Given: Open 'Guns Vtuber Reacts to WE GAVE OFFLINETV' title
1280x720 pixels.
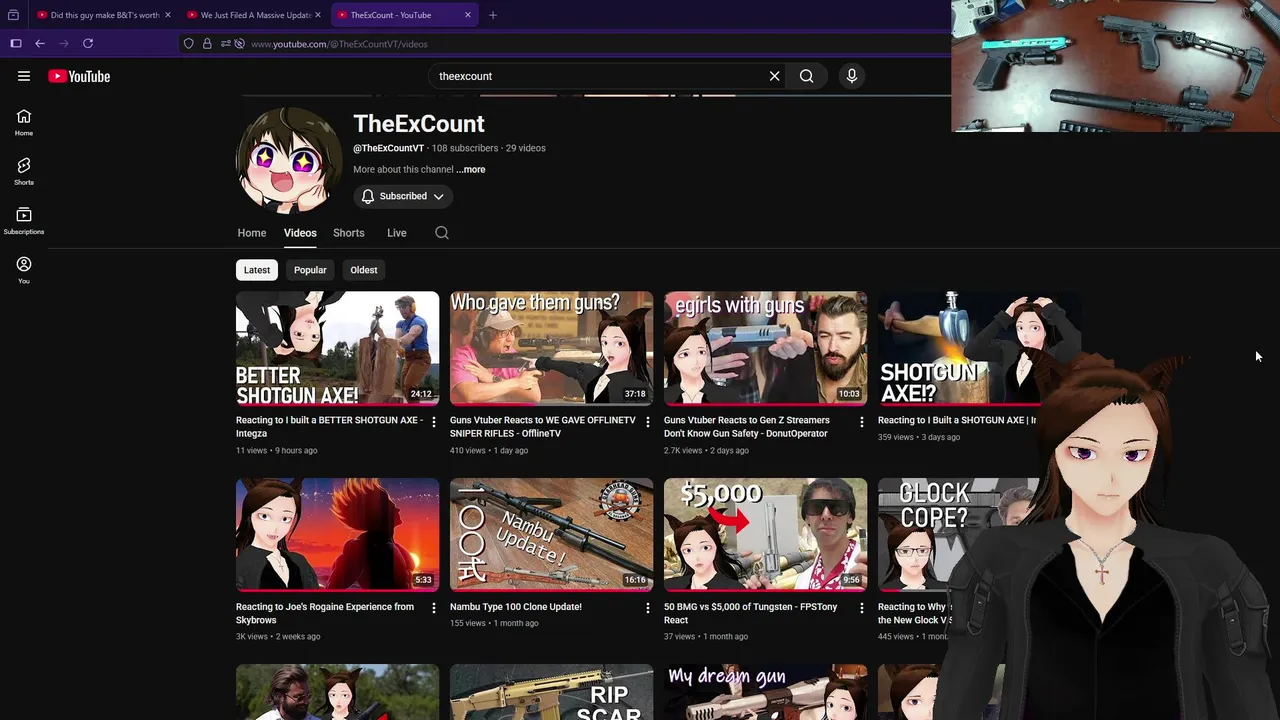Looking at the screenshot, I should click(543, 427).
